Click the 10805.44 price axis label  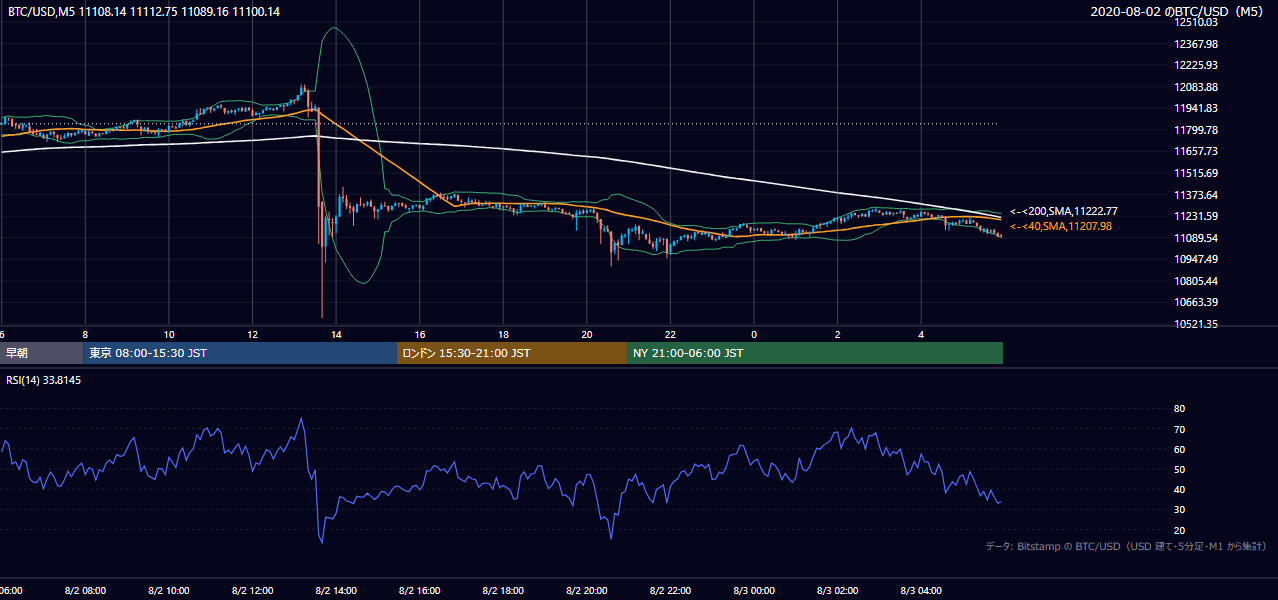coord(1196,281)
